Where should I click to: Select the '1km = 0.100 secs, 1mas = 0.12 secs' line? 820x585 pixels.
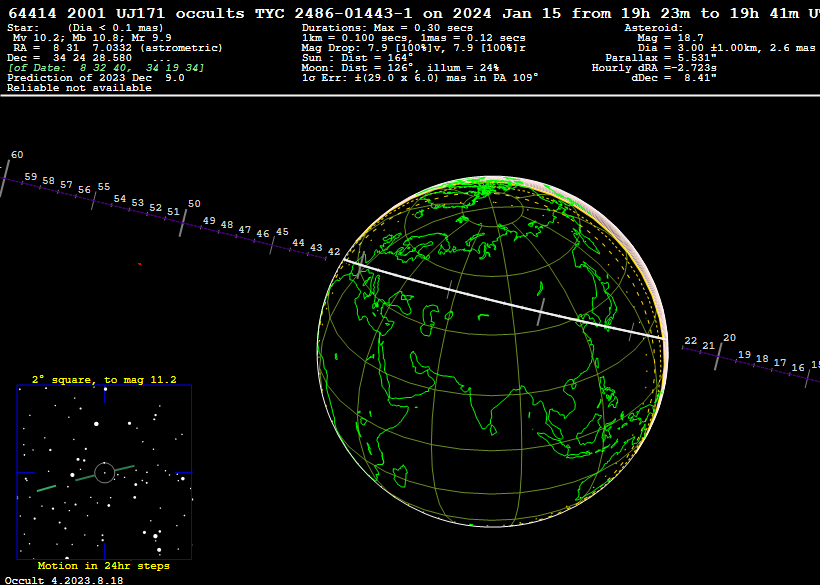(x=414, y=38)
